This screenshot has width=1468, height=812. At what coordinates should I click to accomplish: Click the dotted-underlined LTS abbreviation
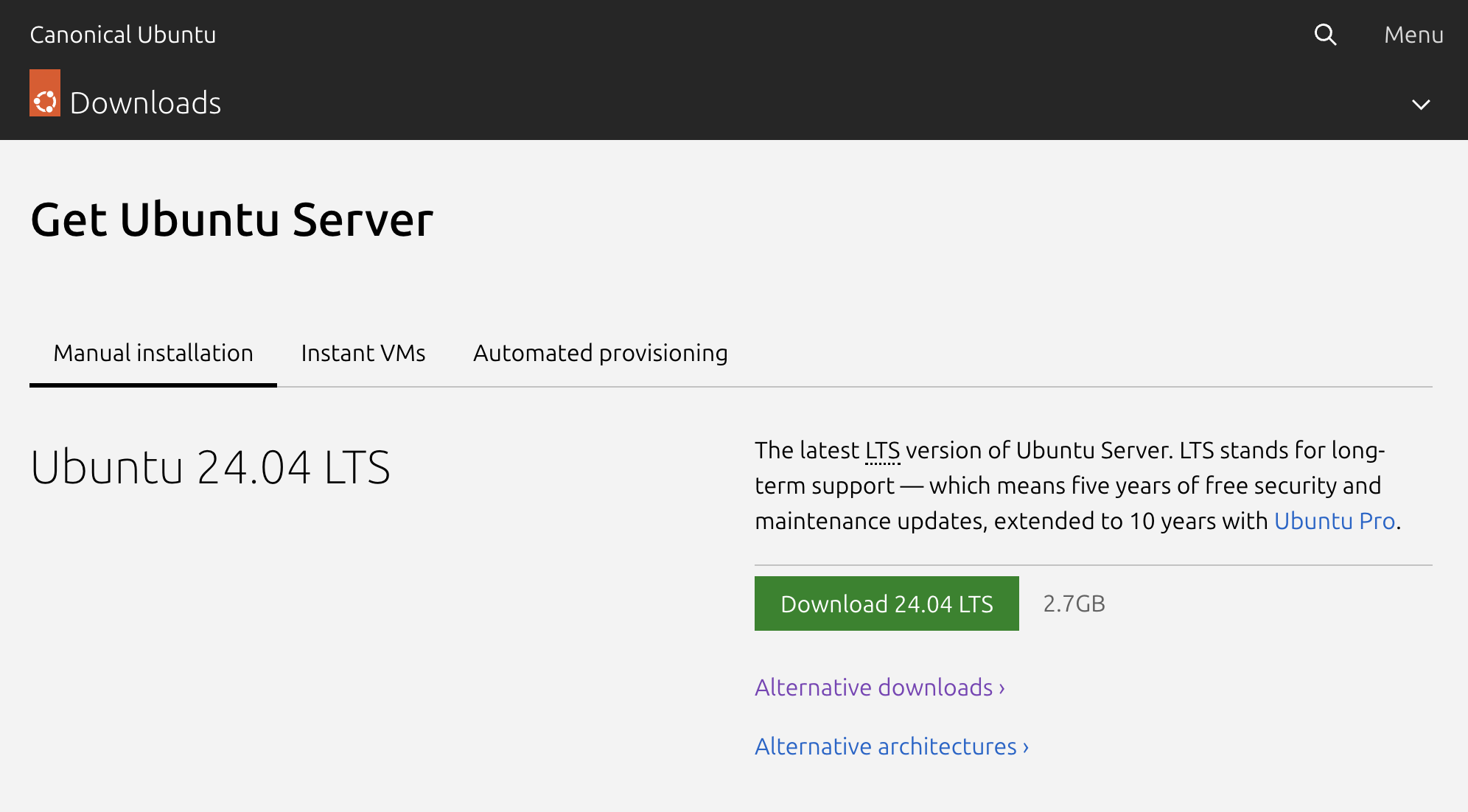click(882, 450)
